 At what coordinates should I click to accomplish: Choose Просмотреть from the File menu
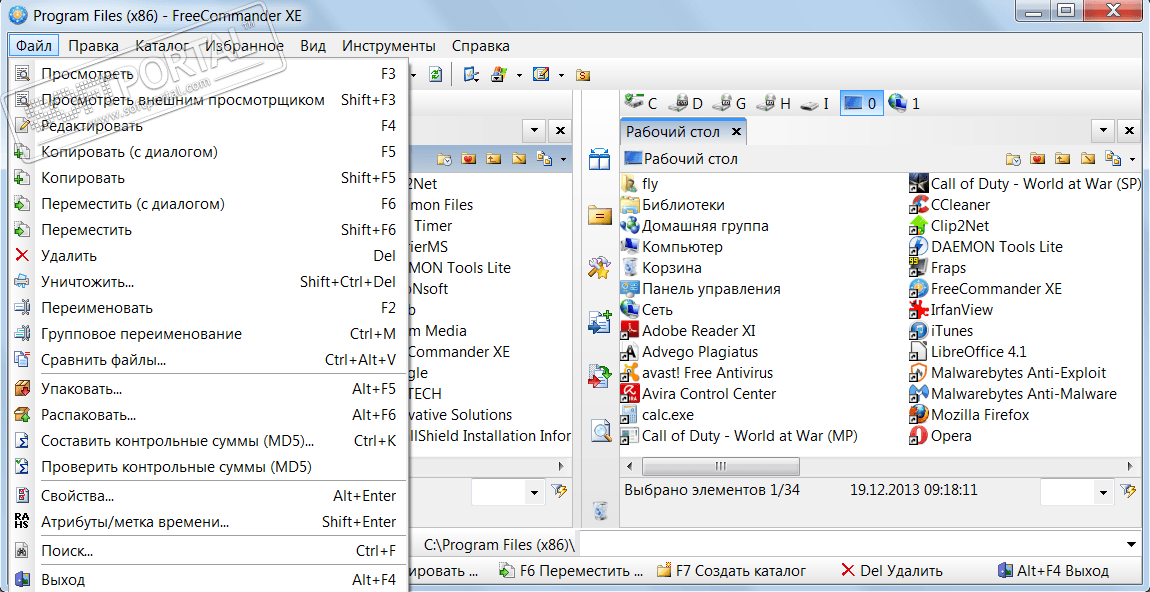click(x=206, y=74)
